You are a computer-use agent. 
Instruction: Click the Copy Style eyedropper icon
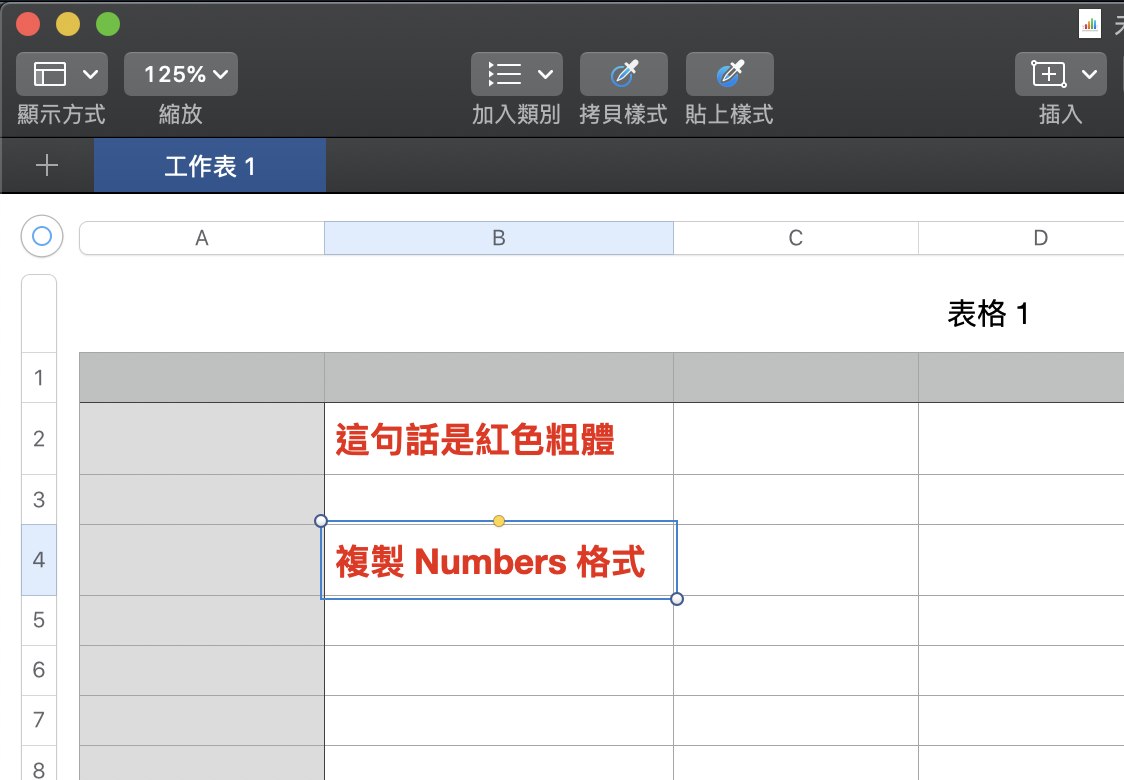click(x=623, y=74)
